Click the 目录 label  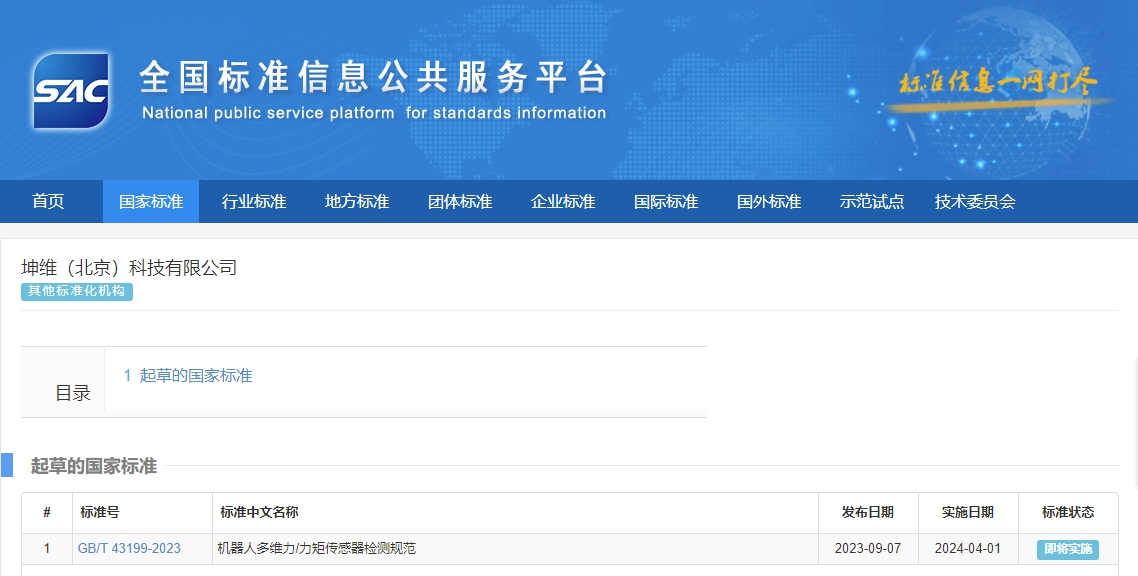tap(73, 393)
